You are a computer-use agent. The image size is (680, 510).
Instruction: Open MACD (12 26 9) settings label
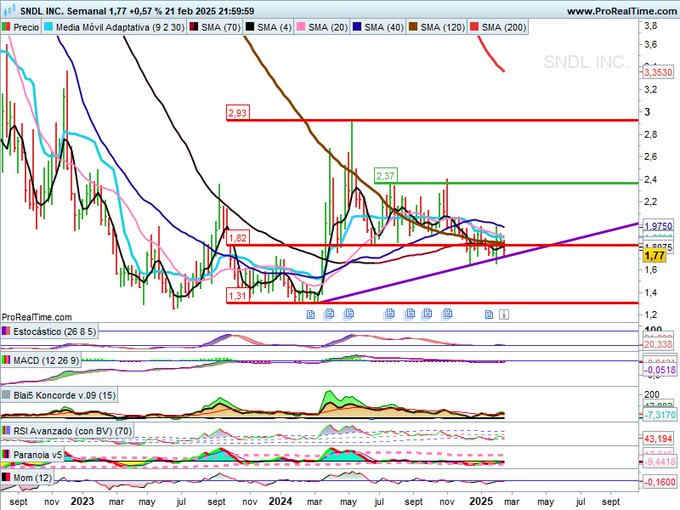pos(46,360)
